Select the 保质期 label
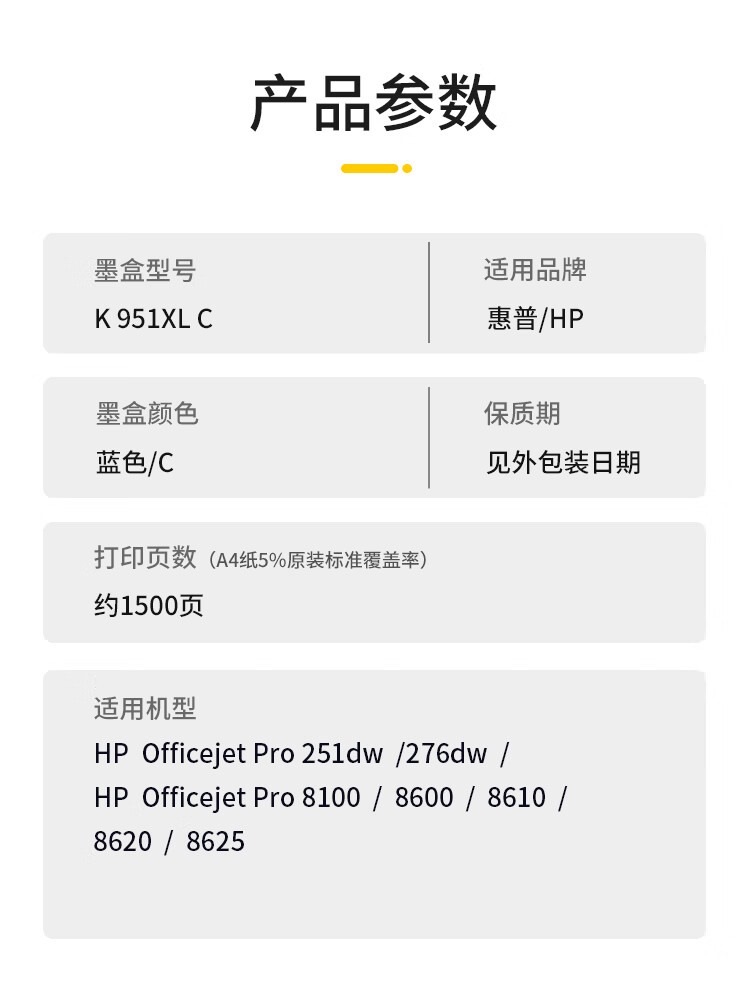This screenshot has width=750, height=1002. coord(522,414)
